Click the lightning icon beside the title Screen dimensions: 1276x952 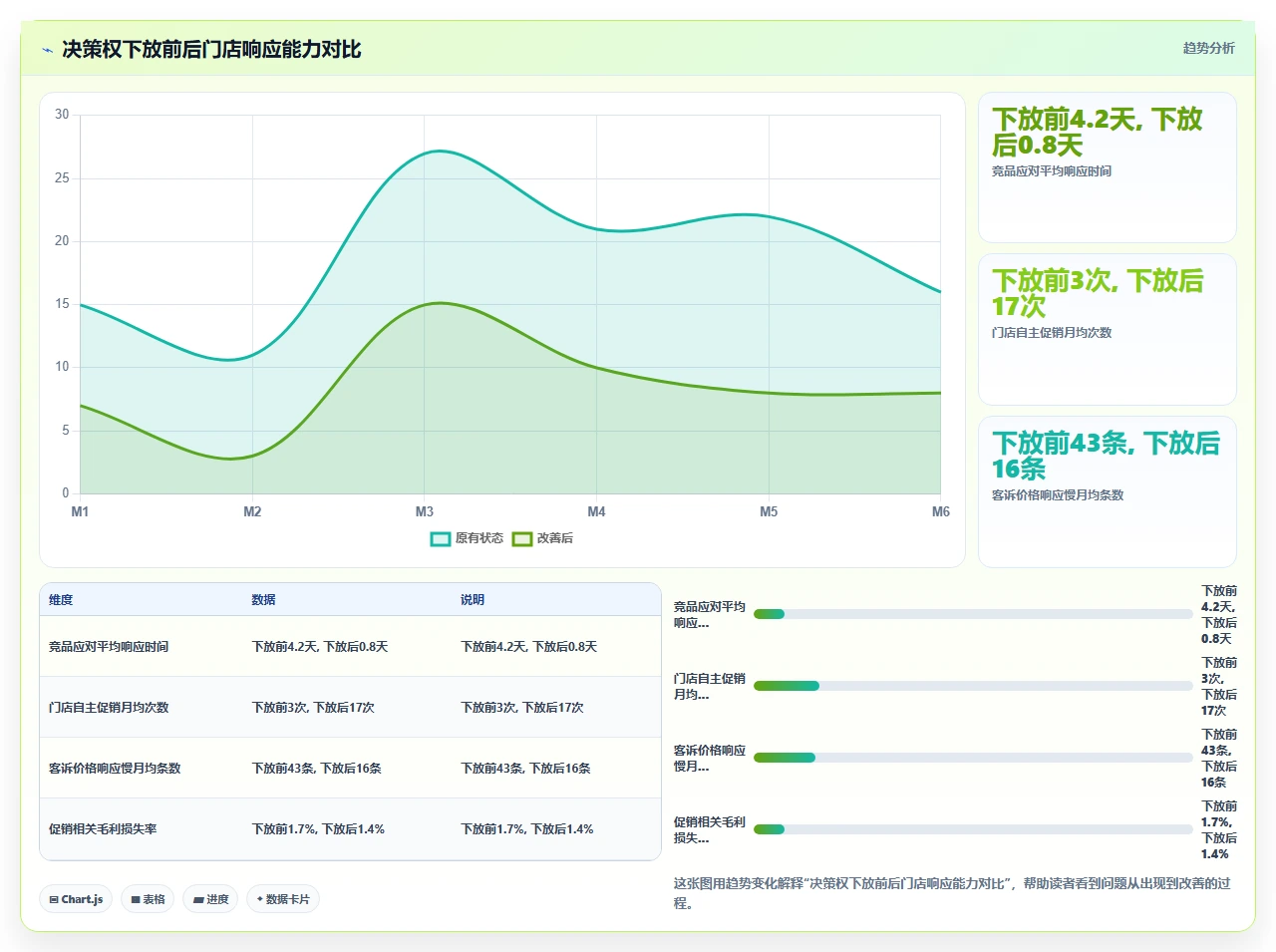pos(47,50)
